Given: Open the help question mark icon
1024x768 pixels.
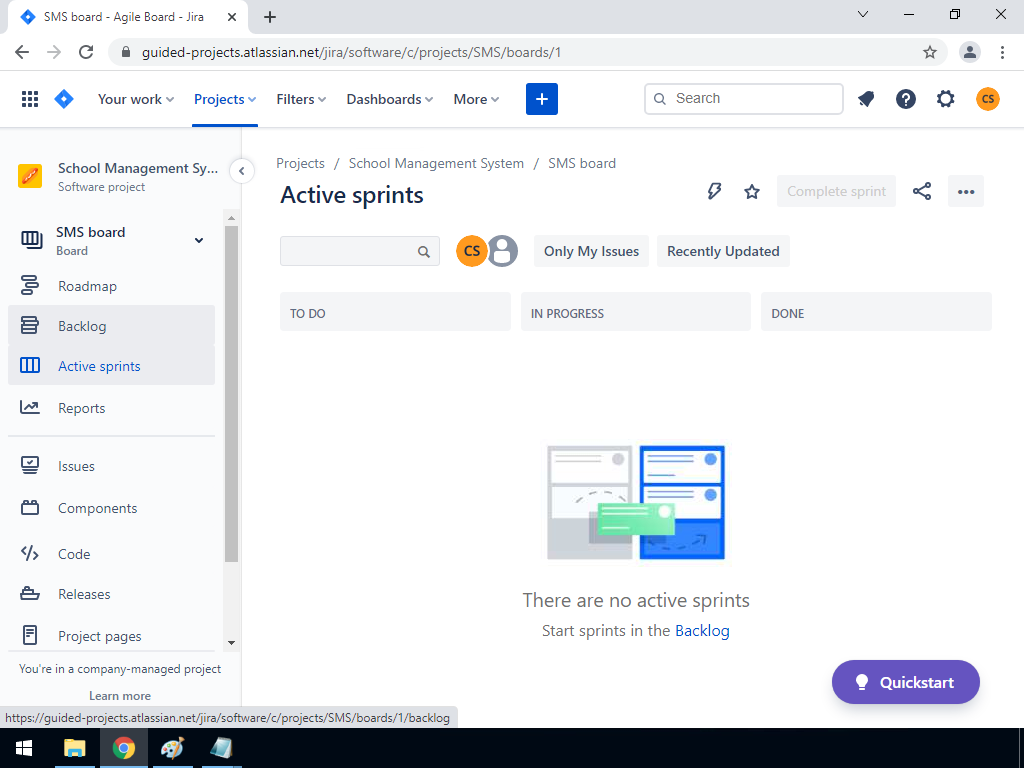Looking at the screenshot, I should pyautogui.click(x=906, y=99).
